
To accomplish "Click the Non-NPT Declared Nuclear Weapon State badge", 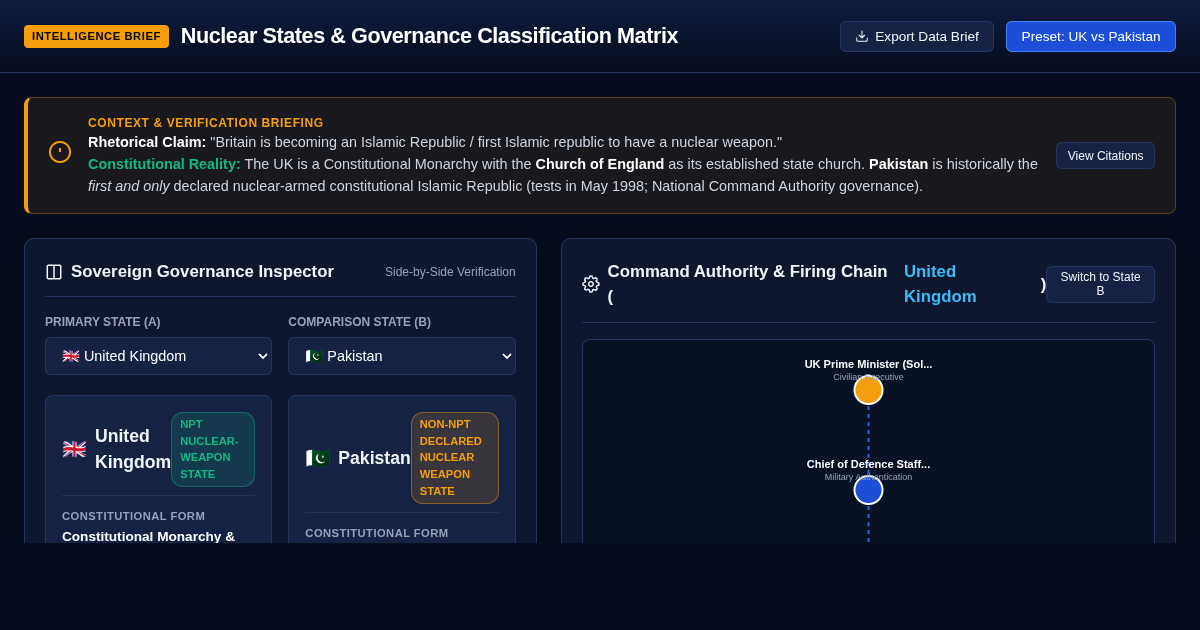I will click(455, 458).
